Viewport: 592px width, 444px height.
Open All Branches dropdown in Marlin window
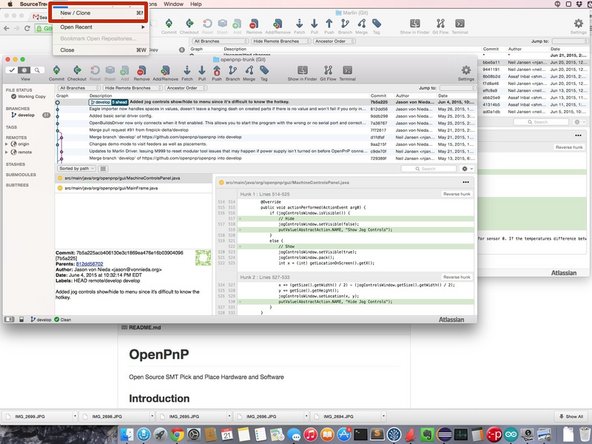[219, 41]
